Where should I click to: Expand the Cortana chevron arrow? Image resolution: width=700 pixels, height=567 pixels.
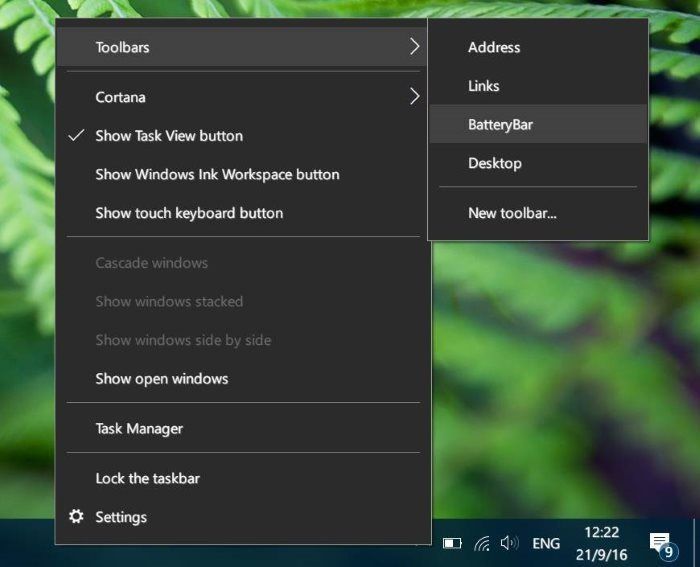point(414,96)
